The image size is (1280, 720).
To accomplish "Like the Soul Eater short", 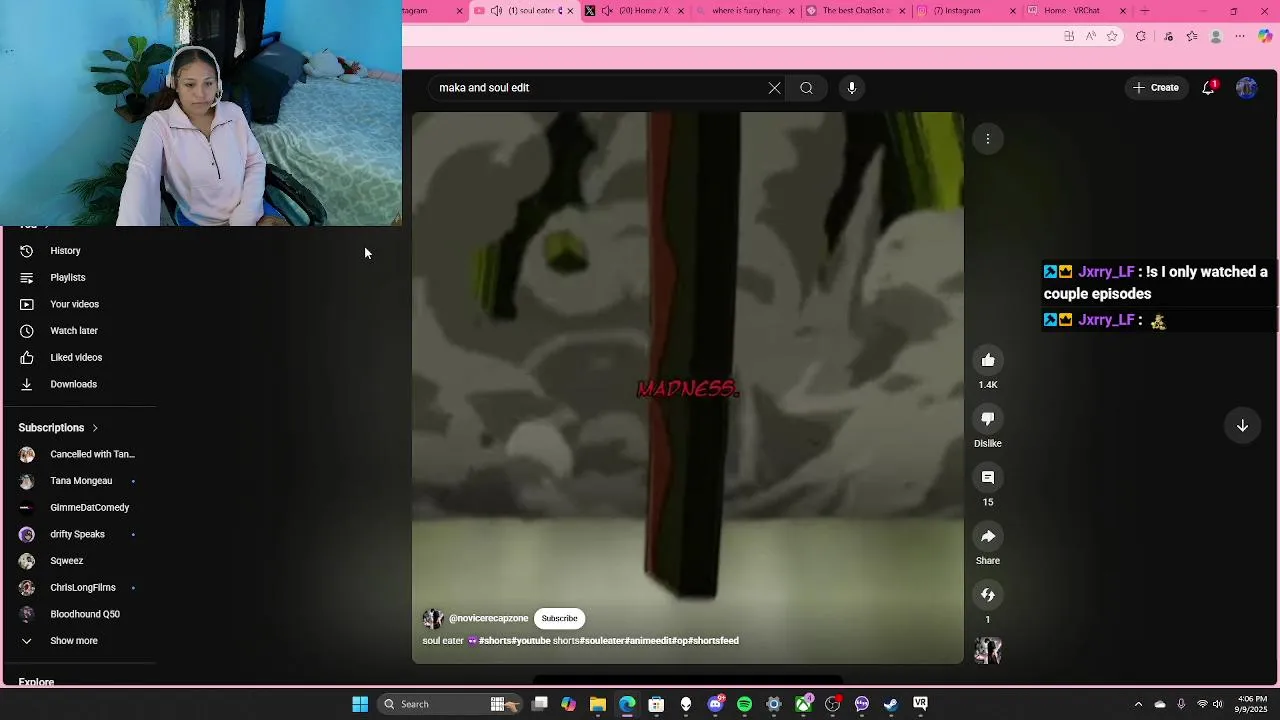I will (988, 360).
